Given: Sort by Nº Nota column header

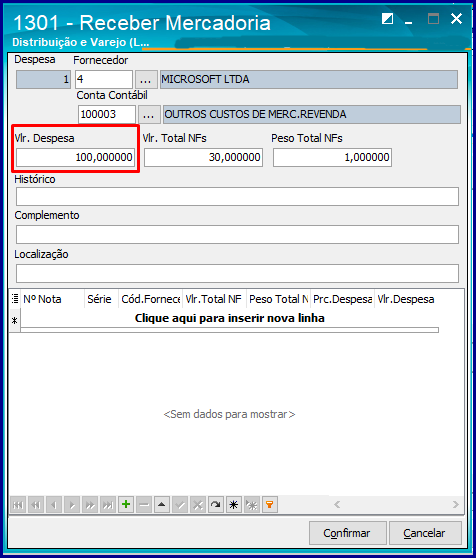Looking at the screenshot, I should coord(53,299).
